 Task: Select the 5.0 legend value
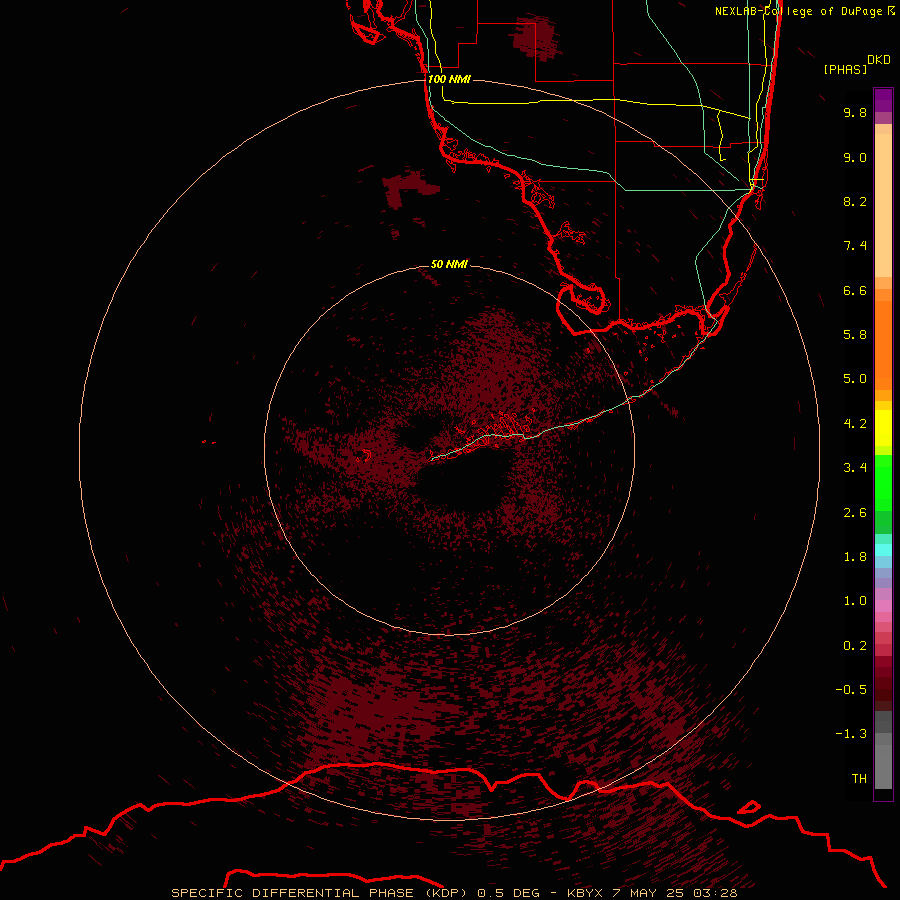click(x=855, y=379)
